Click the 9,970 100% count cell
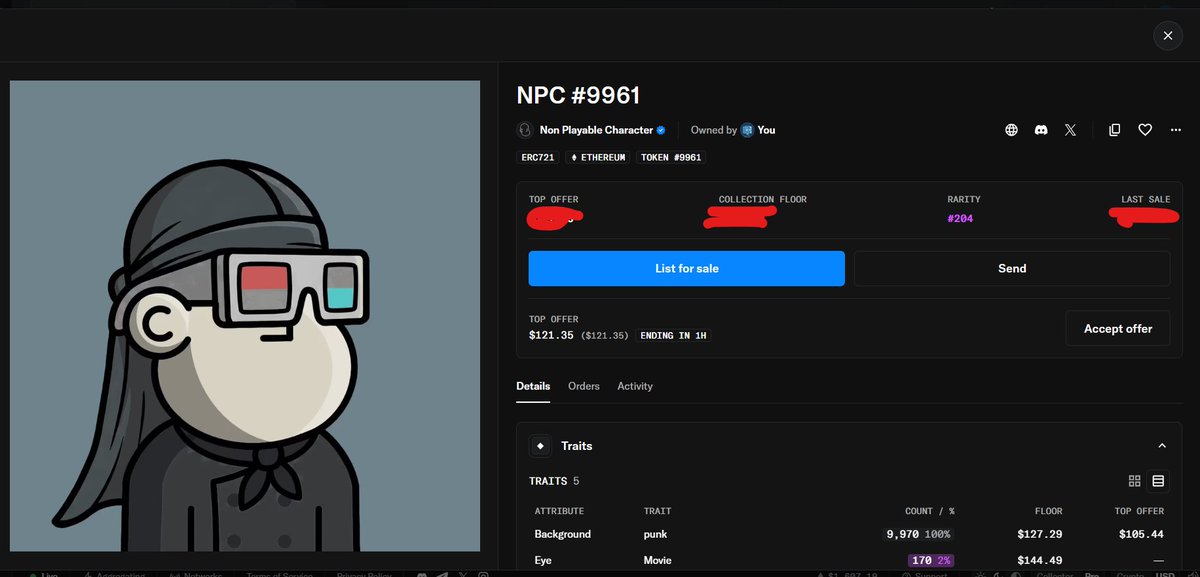The height and width of the screenshot is (577, 1200). pos(919,534)
